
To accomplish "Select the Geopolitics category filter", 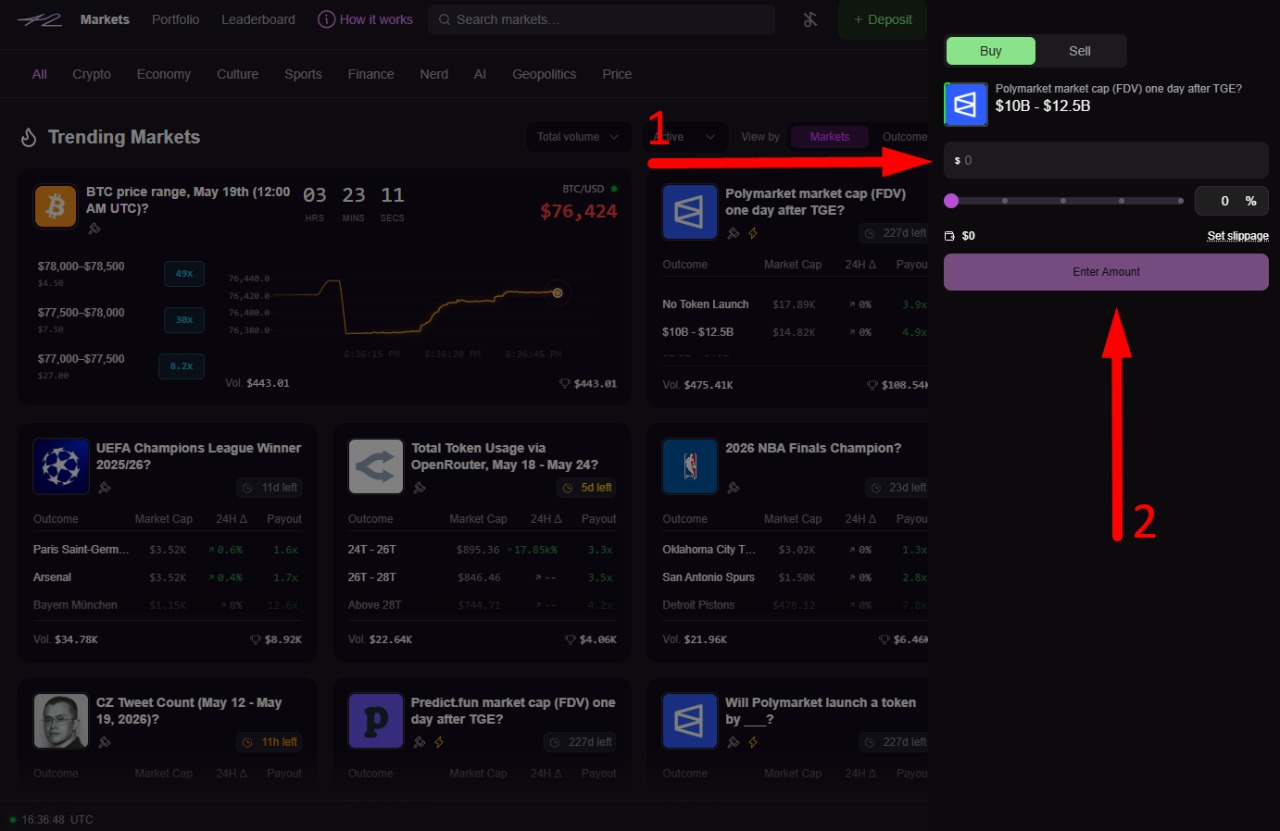I will pos(544,74).
